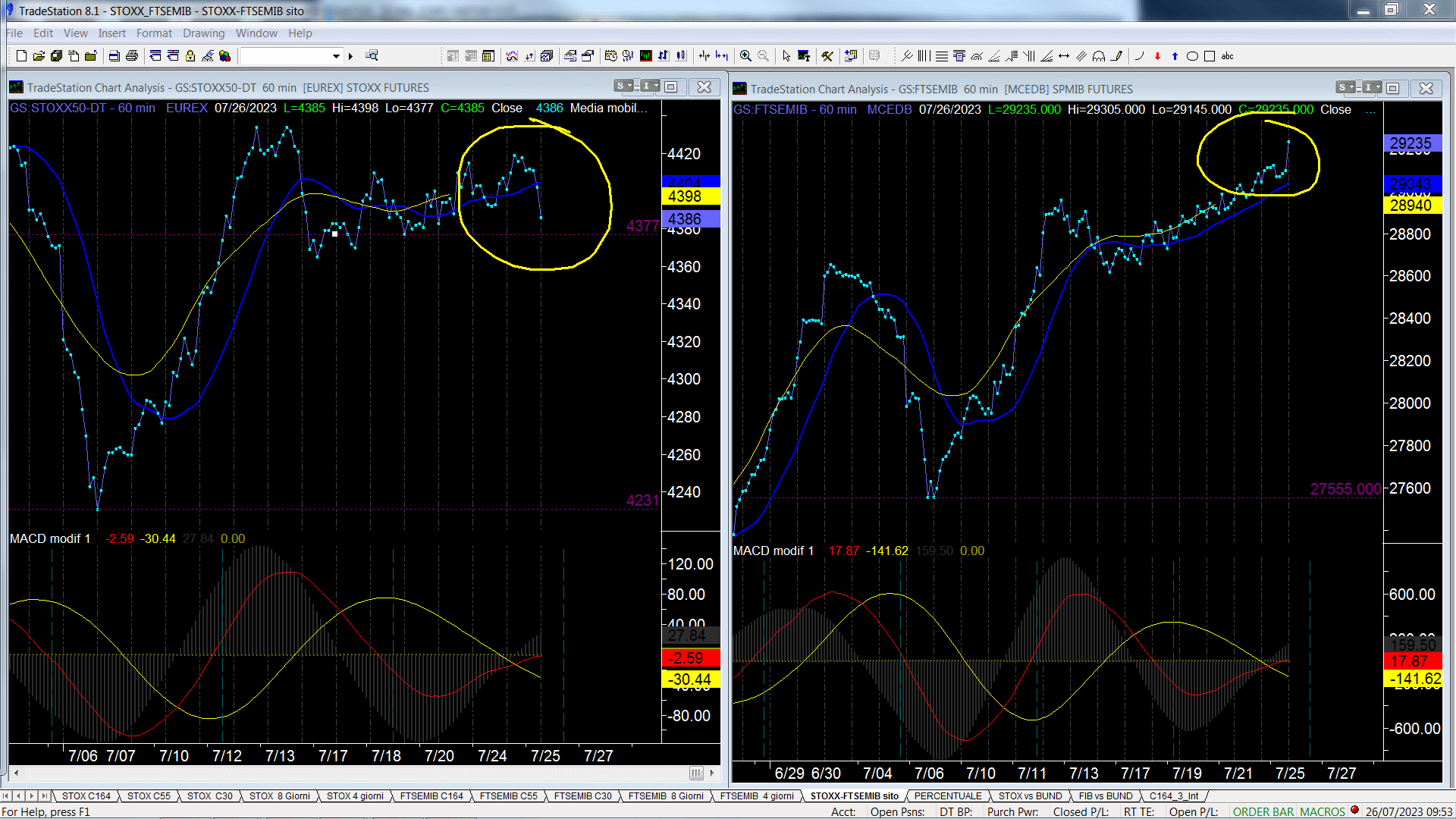
Task: Click the clock calendar toolbar icon
Action: pos(610,56)
